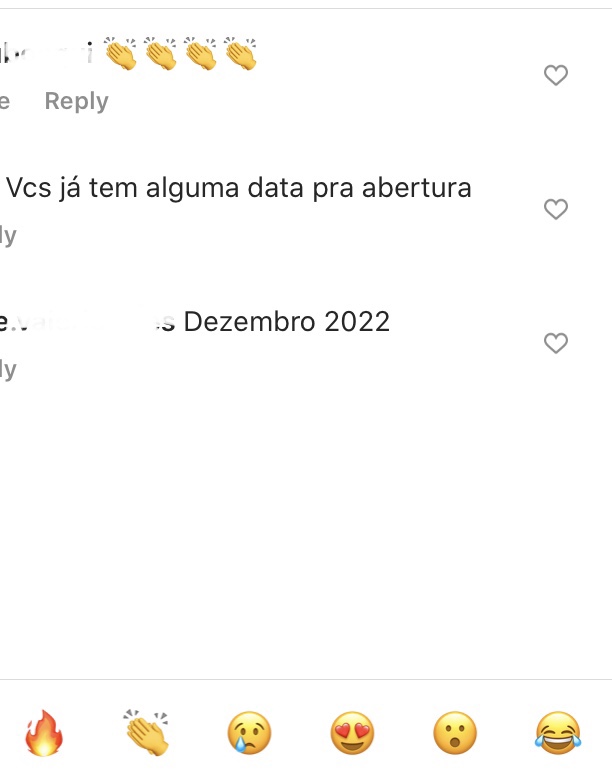The height and width of the screenshot is (780, 612).
Task: Reply under "Vcs já tem alguma data" comment
Action: [x=8, y=235]
